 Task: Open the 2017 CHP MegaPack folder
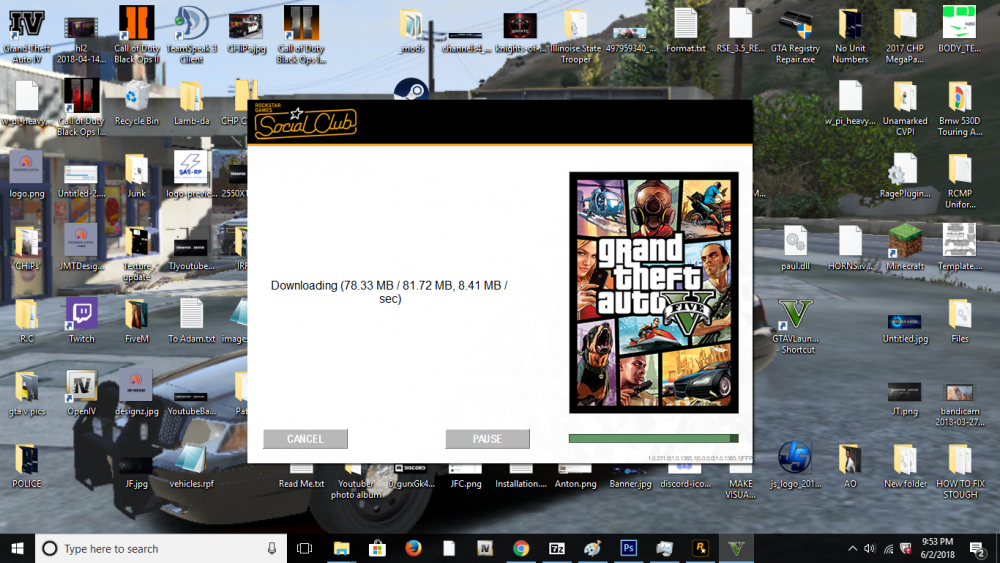(905, 35)
